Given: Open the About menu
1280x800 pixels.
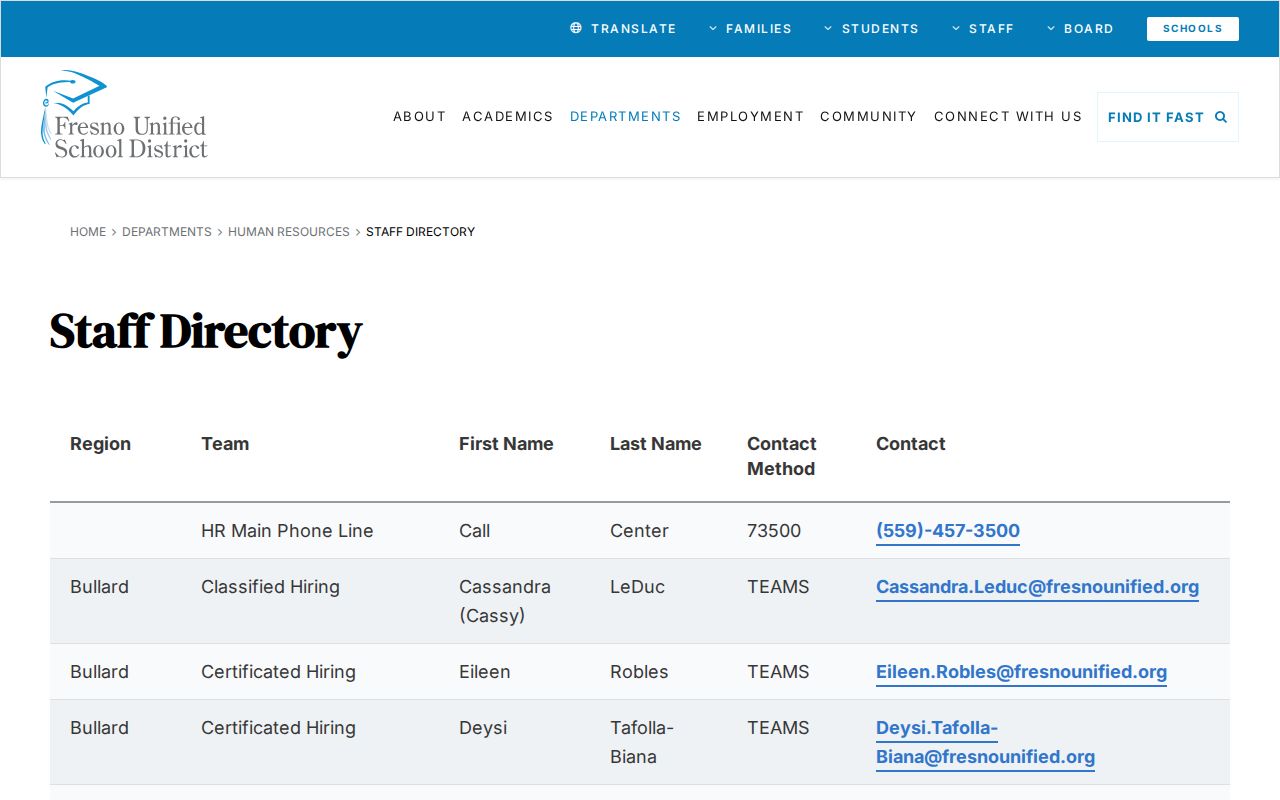Looking at the screenshot, I should [419, 117].
